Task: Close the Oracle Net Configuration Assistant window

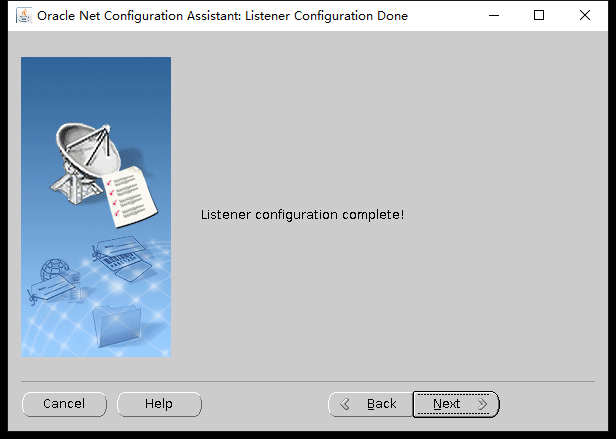Action: pos(585,16)
